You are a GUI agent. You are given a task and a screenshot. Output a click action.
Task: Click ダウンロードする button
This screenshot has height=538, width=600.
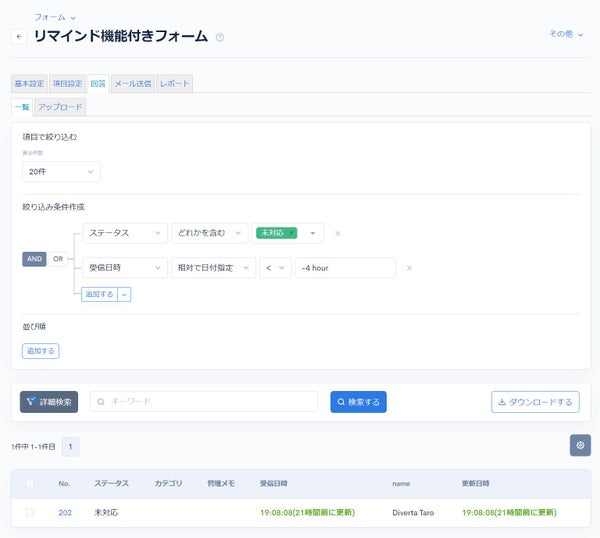[535, 402]
